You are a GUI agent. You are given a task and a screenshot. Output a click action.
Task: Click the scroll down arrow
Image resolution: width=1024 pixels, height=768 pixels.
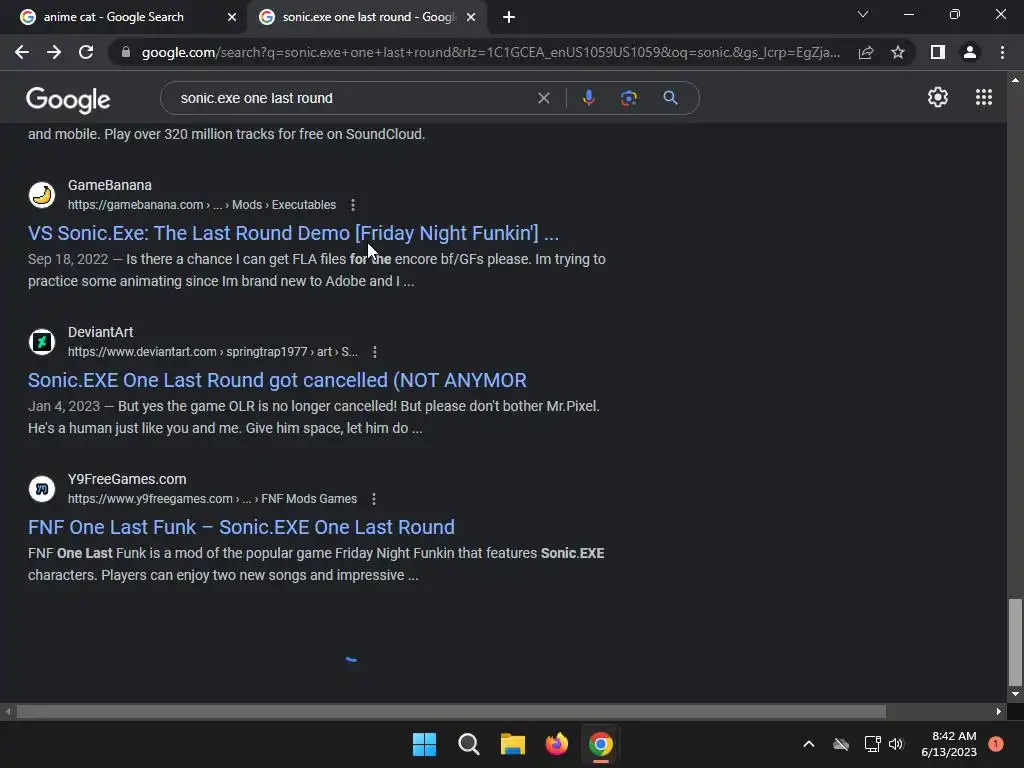point(1015,694)
